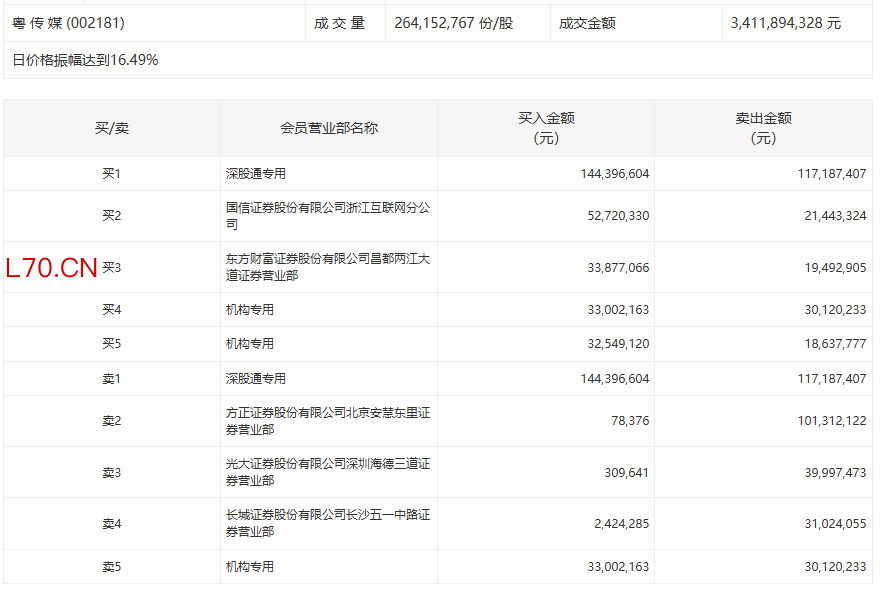Open 国信证券 浙江互联网分公司 branch entry
Screen dimensions: 882x596
click(x=328, y=216)
